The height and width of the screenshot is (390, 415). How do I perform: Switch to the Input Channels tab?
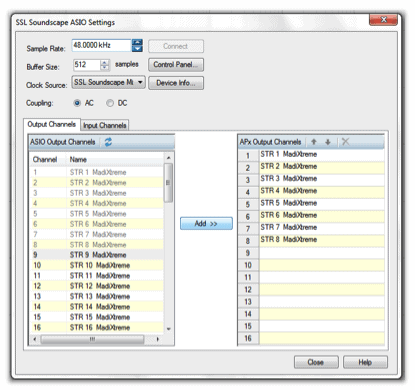click(x=105, y=125)
